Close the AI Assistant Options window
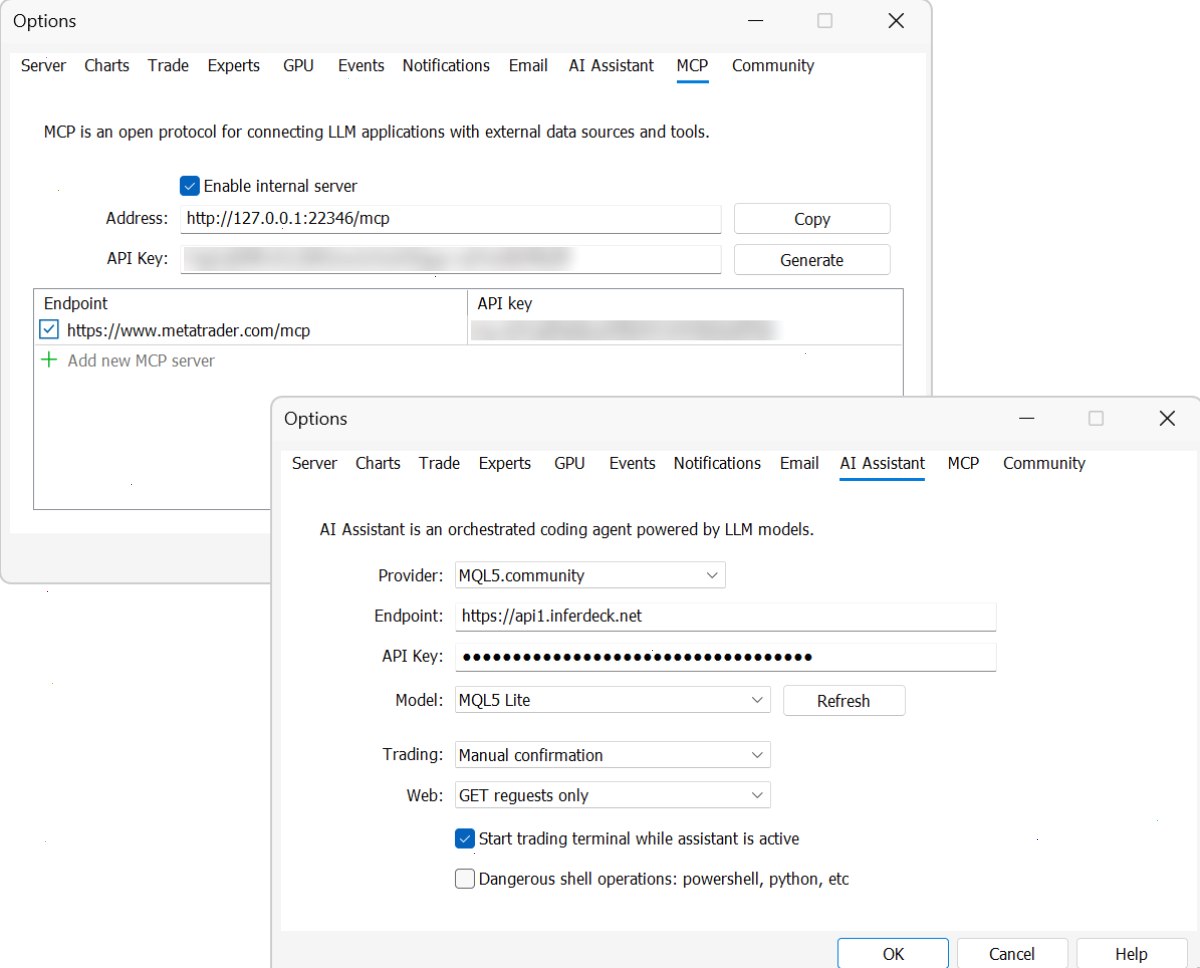This screenshot has height=968, width=1200. pos(1166,419)
